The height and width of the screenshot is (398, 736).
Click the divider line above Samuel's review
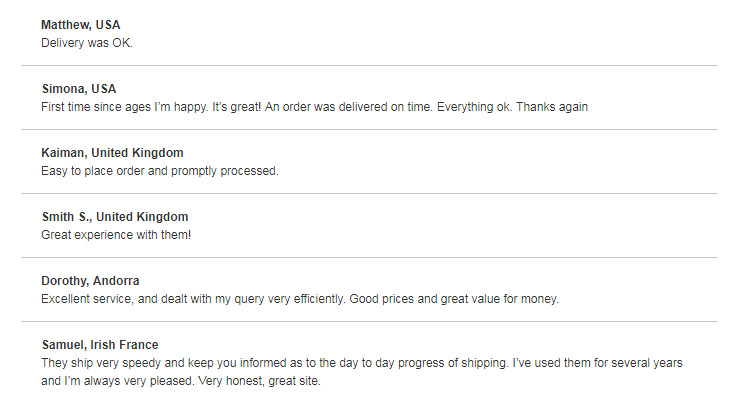coord(369,321)
